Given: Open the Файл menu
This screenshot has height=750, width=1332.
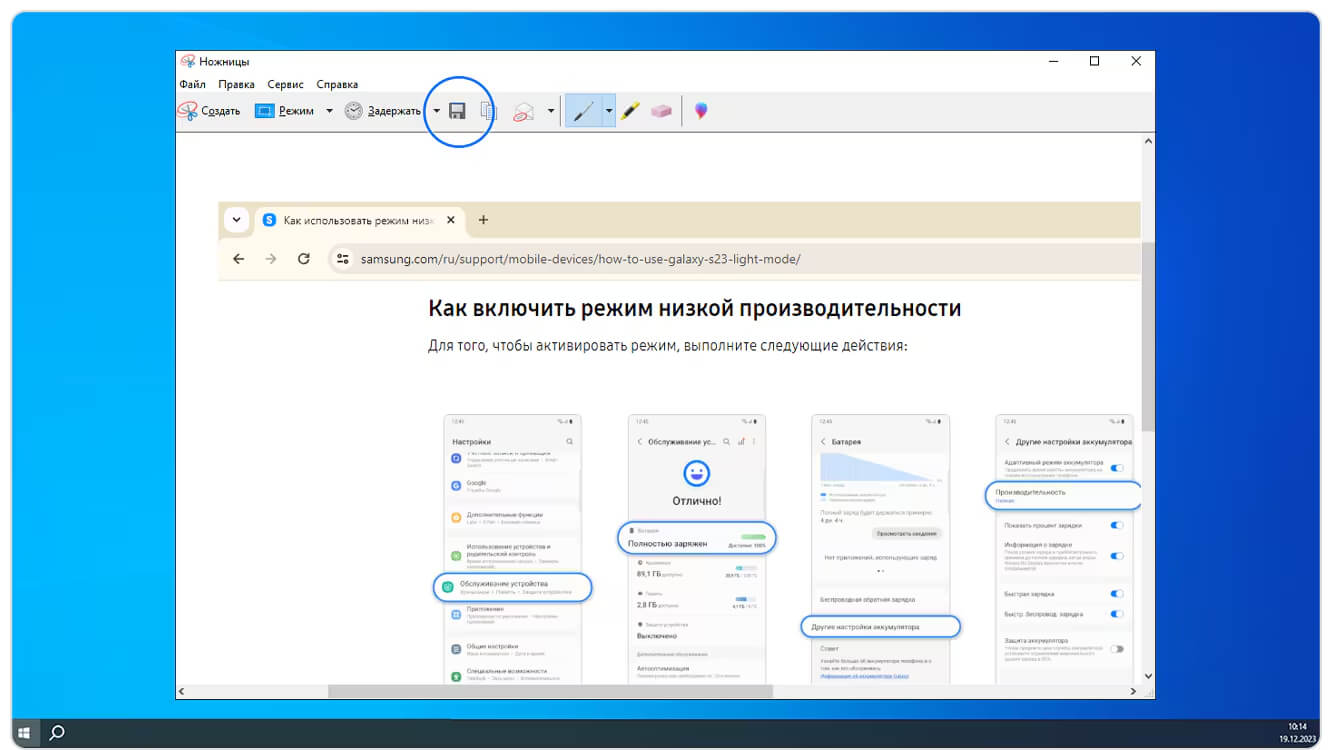Looking at the screenshot, I should click(x=192, y=85).
